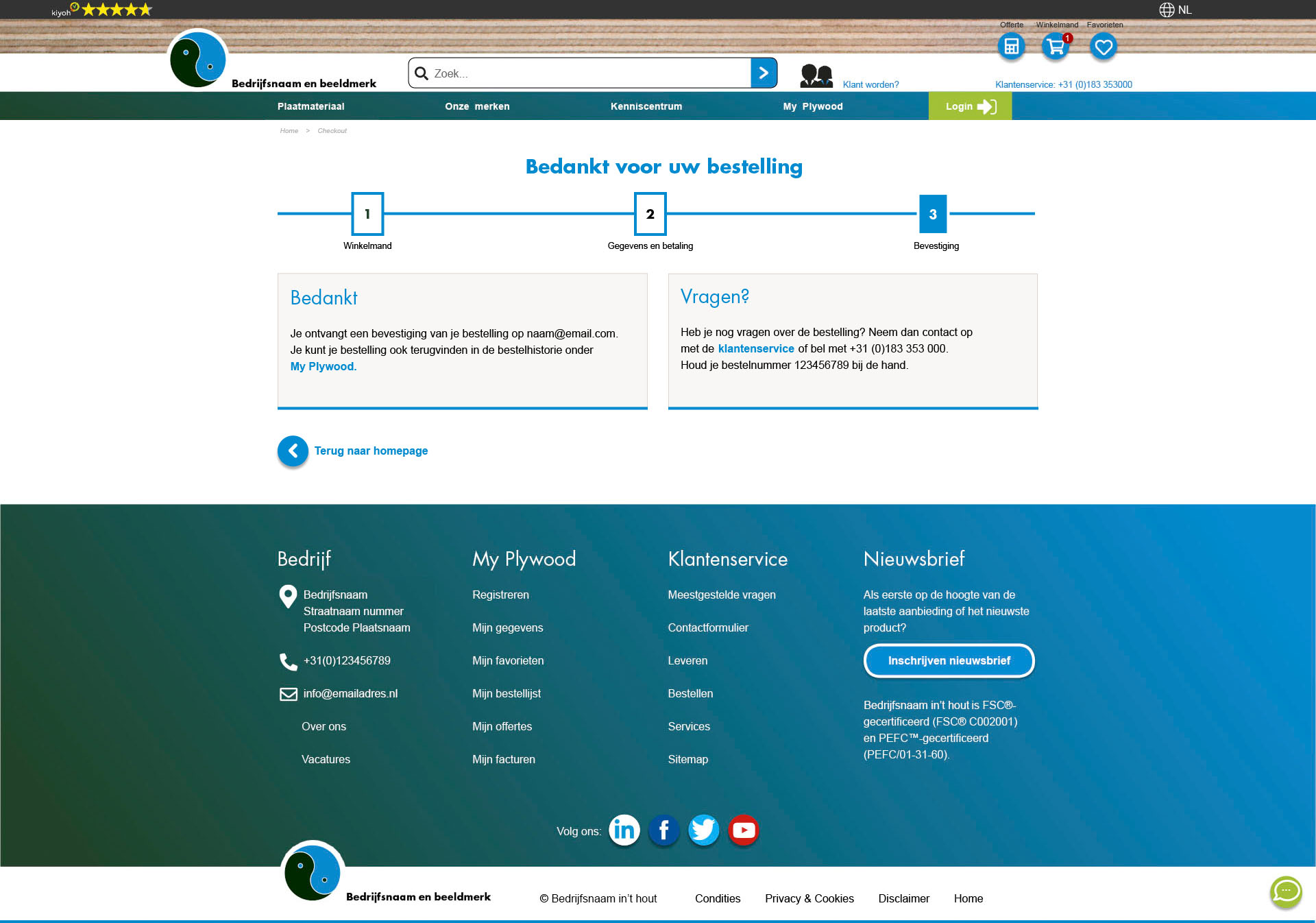Open the Twitter social icon

point(703,830)
